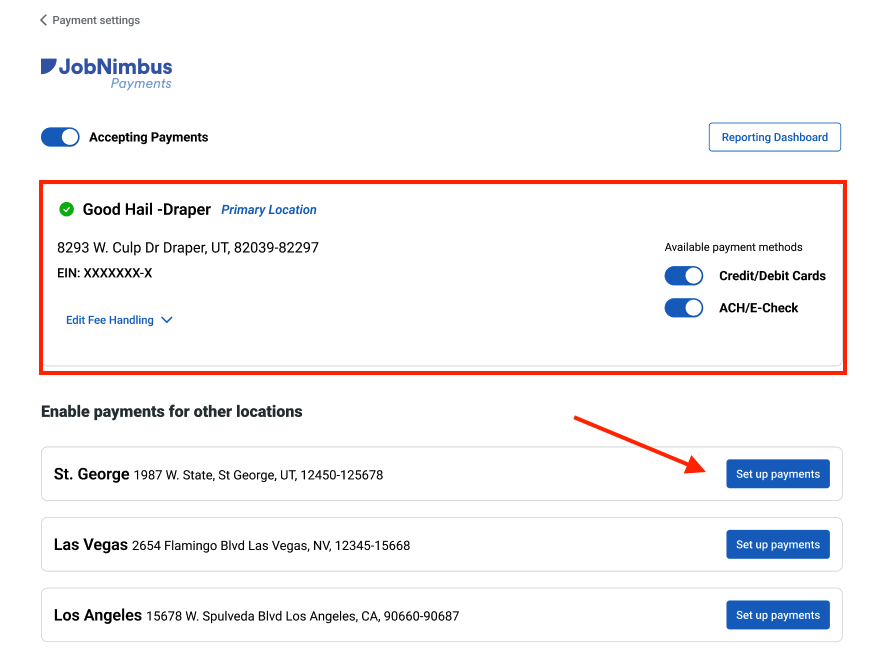Set up payments for Las Vegas location
This screenshot has height=669, width=888.
[778, 544]
